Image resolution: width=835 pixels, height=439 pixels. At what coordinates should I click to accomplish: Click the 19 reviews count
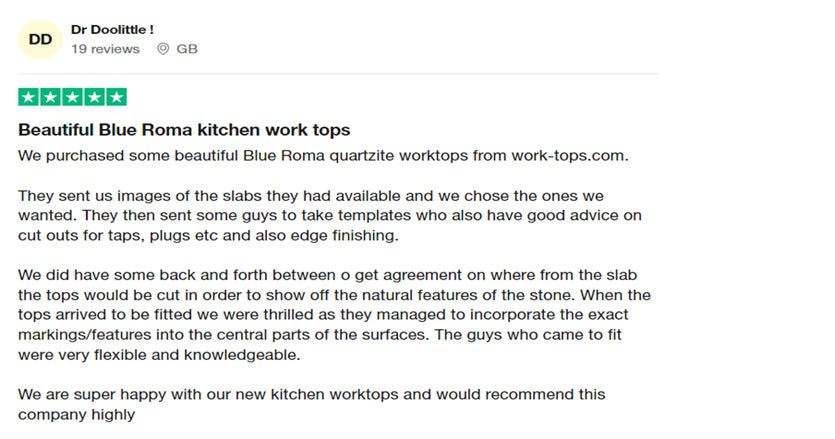coord(106,49)
